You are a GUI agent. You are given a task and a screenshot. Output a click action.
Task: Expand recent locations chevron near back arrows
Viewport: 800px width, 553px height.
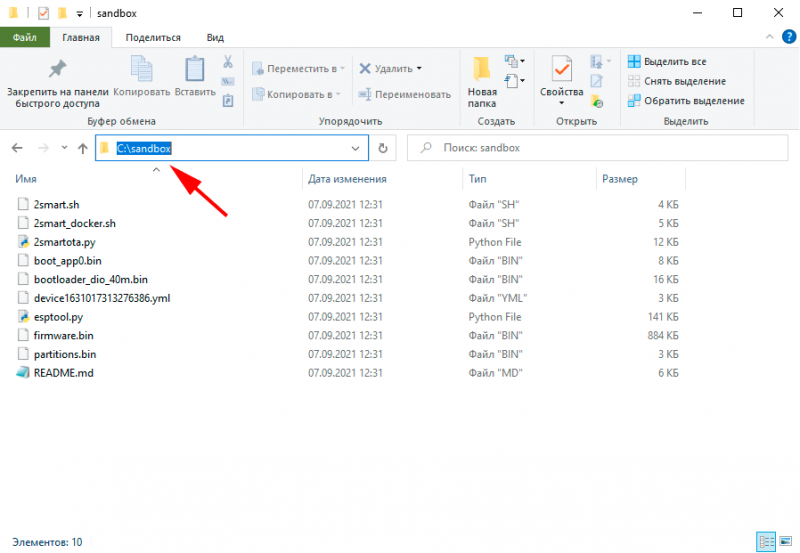(x=64, y=148)
